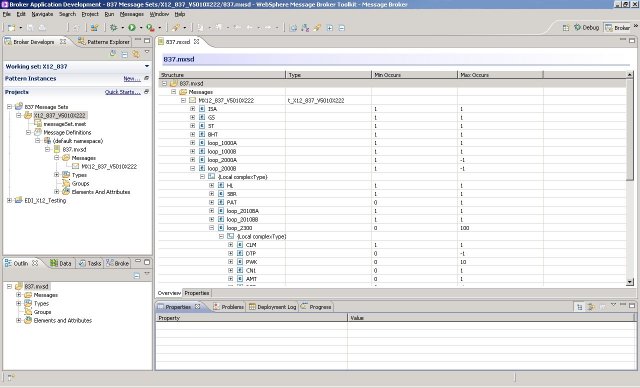
Task: Click the Structure column header
Action: [222, 75]
